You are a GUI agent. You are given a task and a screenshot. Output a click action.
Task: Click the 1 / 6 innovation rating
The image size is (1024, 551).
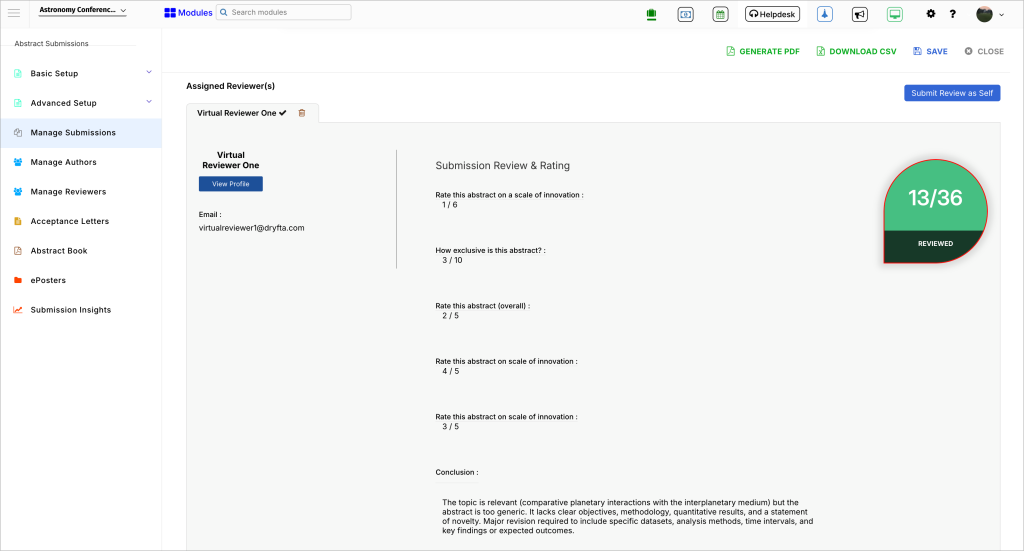(449, 205)
